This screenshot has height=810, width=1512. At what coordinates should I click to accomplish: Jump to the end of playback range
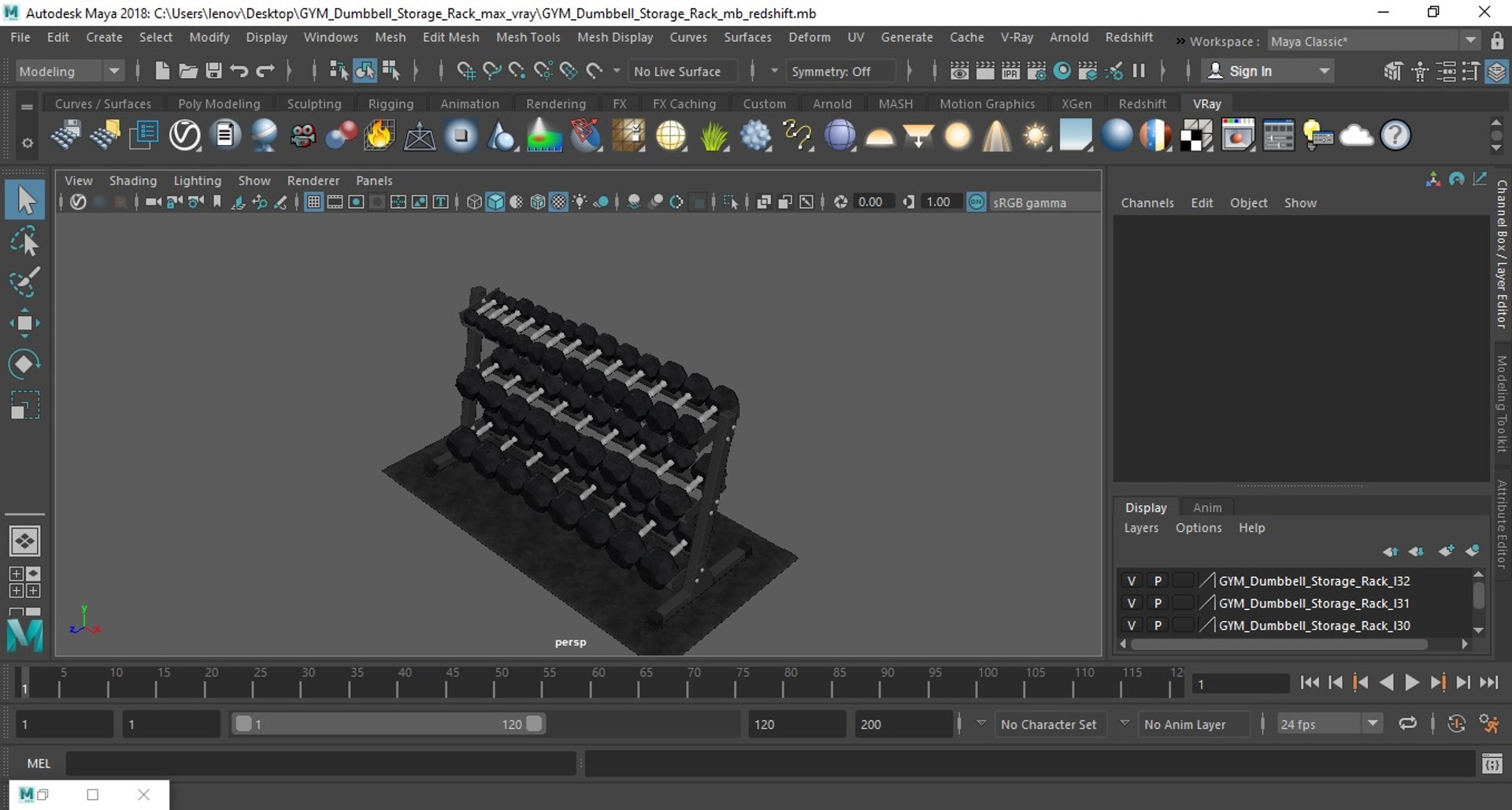pos(1488,683)
